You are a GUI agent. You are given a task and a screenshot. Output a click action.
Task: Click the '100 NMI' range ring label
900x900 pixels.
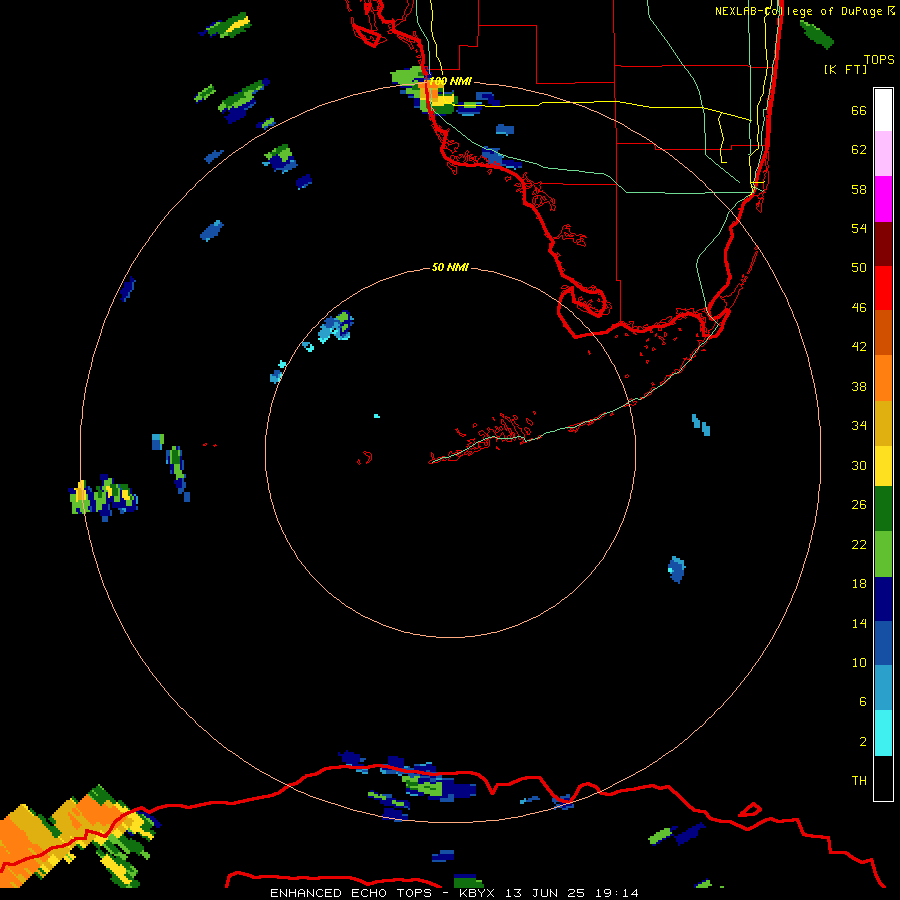(450, 81)
